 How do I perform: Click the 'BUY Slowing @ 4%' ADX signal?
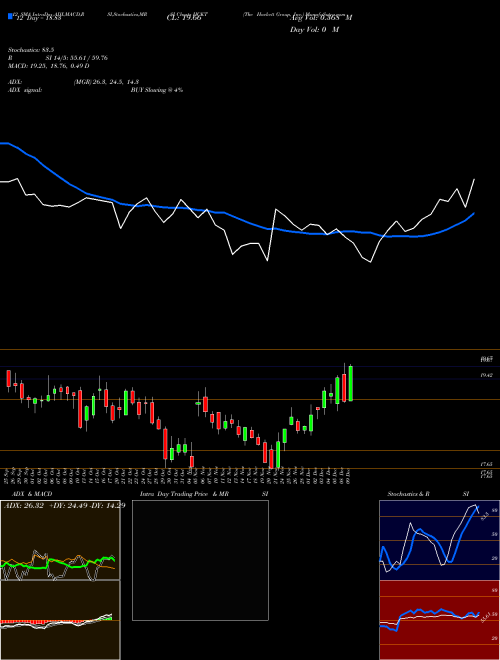coord(157,90)
